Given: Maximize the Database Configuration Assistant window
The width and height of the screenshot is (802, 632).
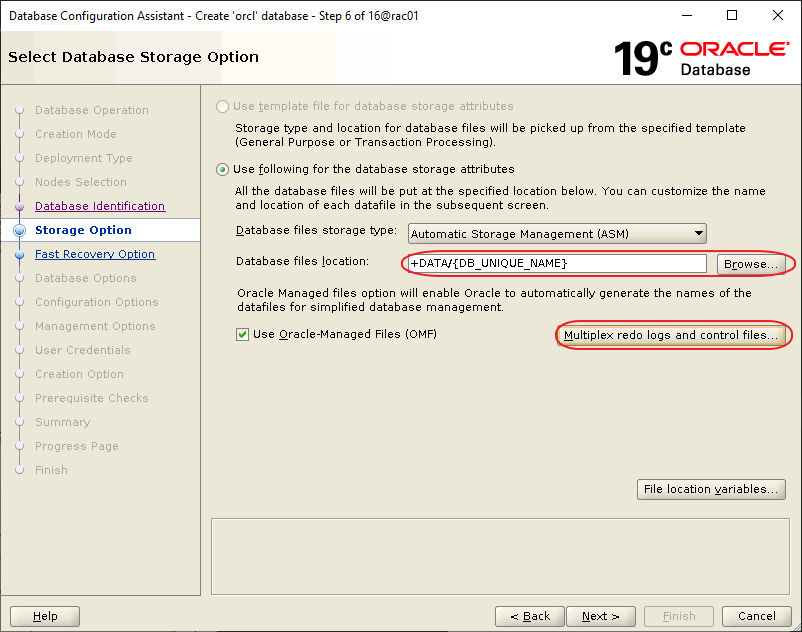Looking at the screenshot, I should [x=732, y=15].
